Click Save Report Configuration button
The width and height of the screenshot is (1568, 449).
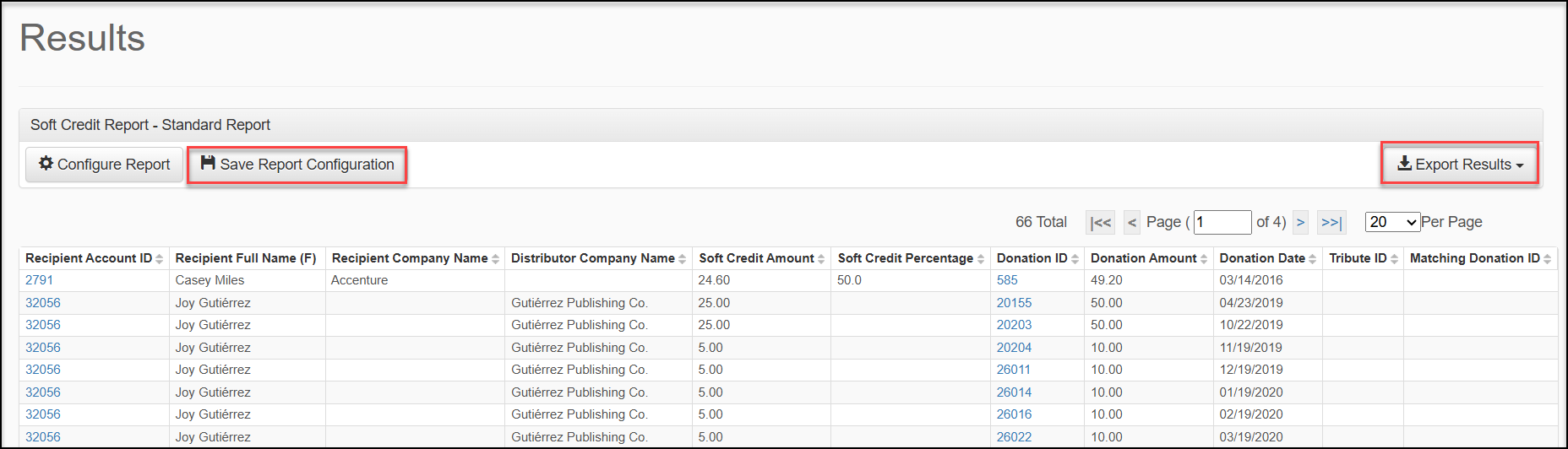click(x=297, y=165)
